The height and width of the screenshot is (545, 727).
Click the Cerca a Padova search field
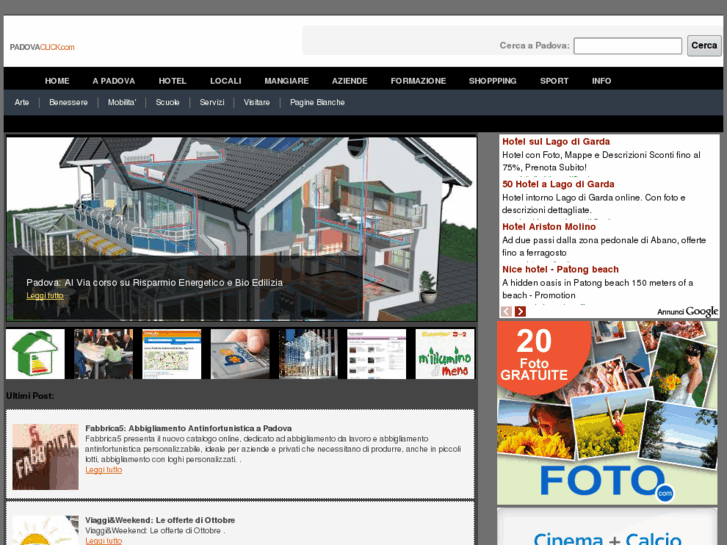(x=628, y=46)
